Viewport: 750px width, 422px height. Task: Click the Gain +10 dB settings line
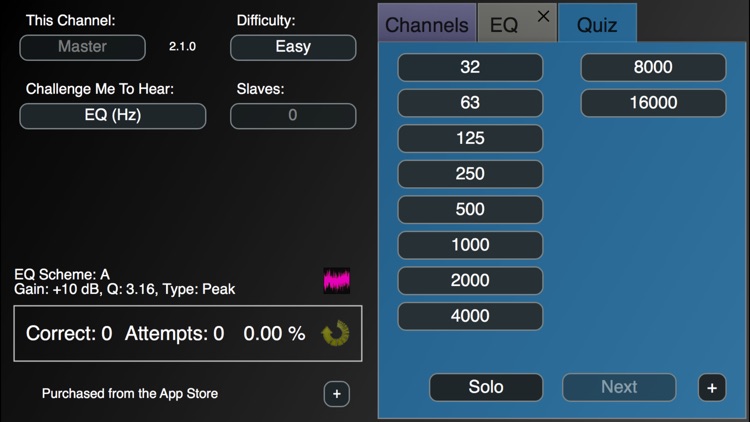pyautogui.click(x=124, y=289)
